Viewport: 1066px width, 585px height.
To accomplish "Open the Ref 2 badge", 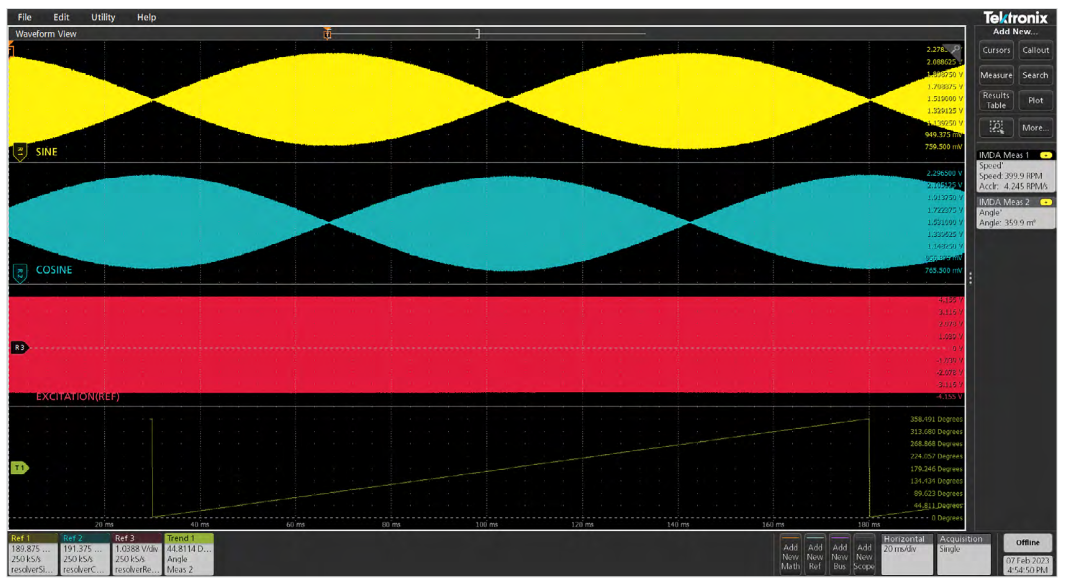I will [84, 554].
